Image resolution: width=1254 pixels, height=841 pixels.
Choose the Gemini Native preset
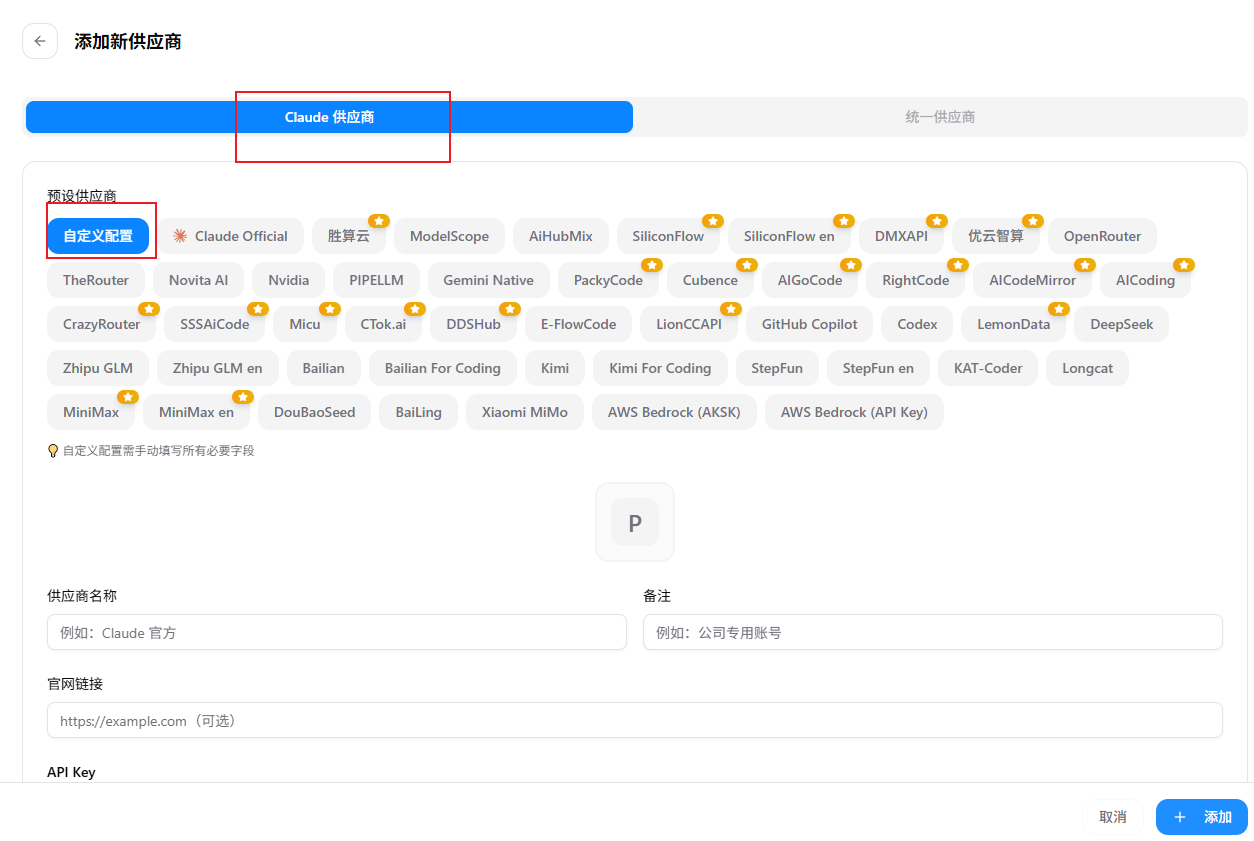click(x=488, y=280)
